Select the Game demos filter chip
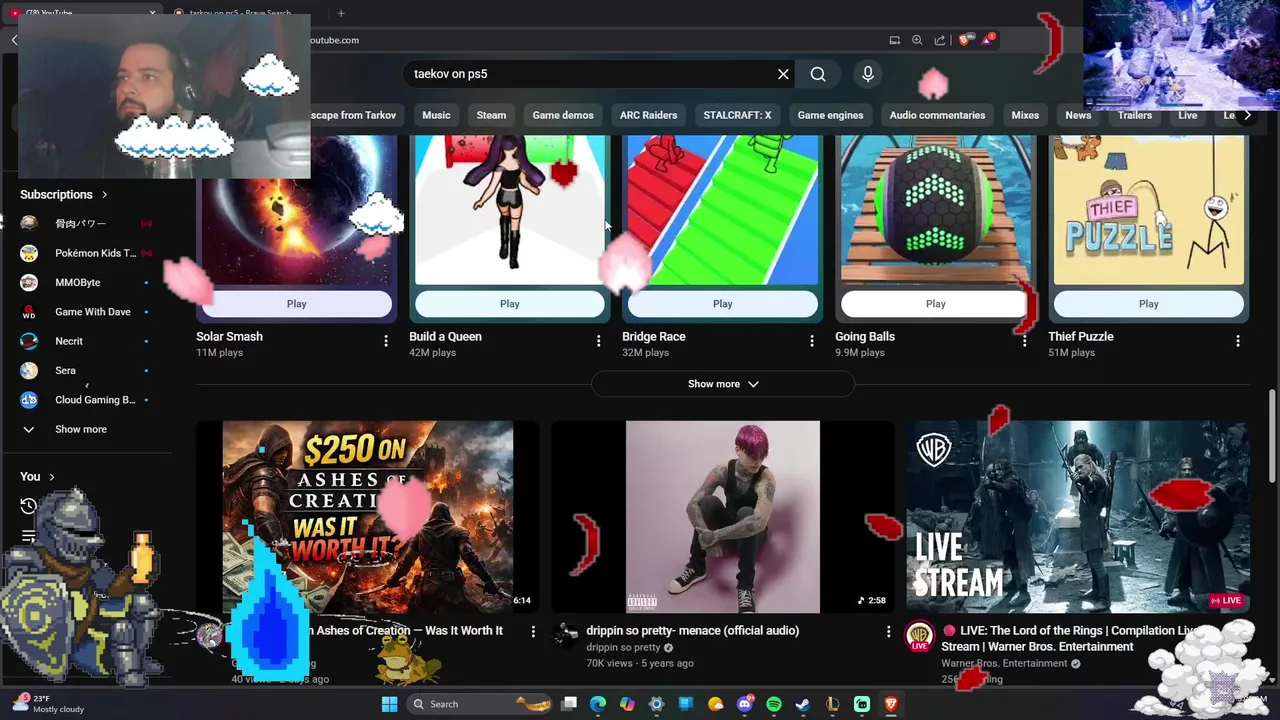The image size is (1280, 720). tap(563, 115)
